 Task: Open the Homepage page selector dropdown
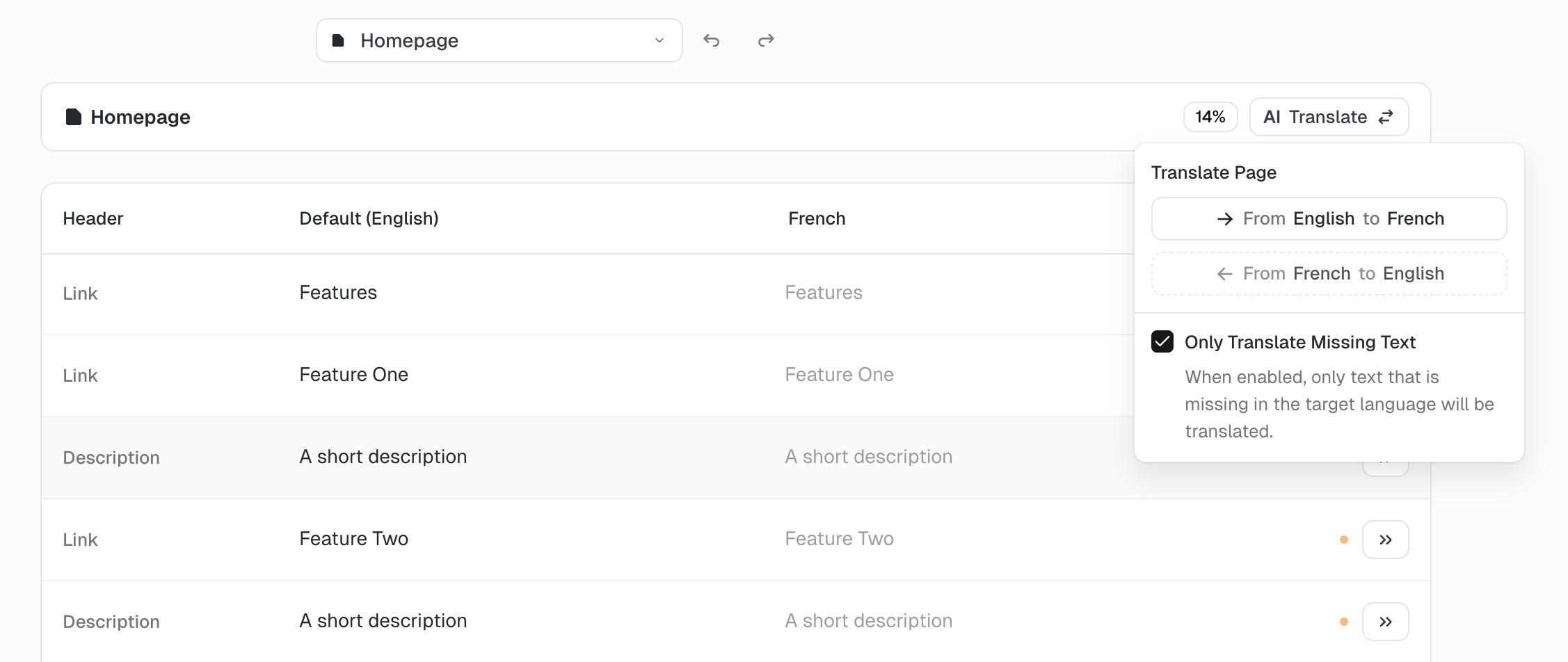(x=499, y=40)
